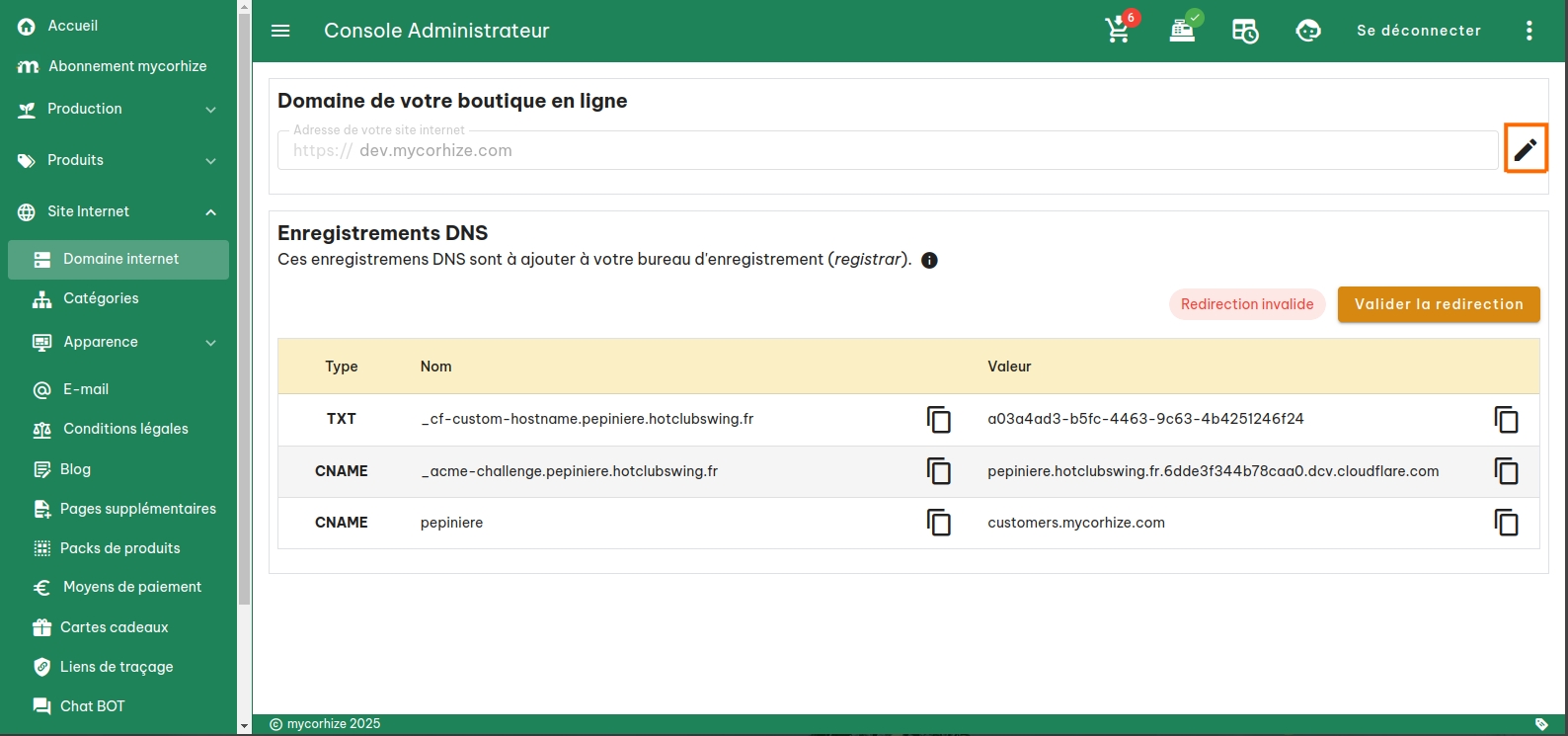Image resolution: width=1568 pixels, height=736 pixels.
Task: Go to Accueil
Action: click(72, 26)
